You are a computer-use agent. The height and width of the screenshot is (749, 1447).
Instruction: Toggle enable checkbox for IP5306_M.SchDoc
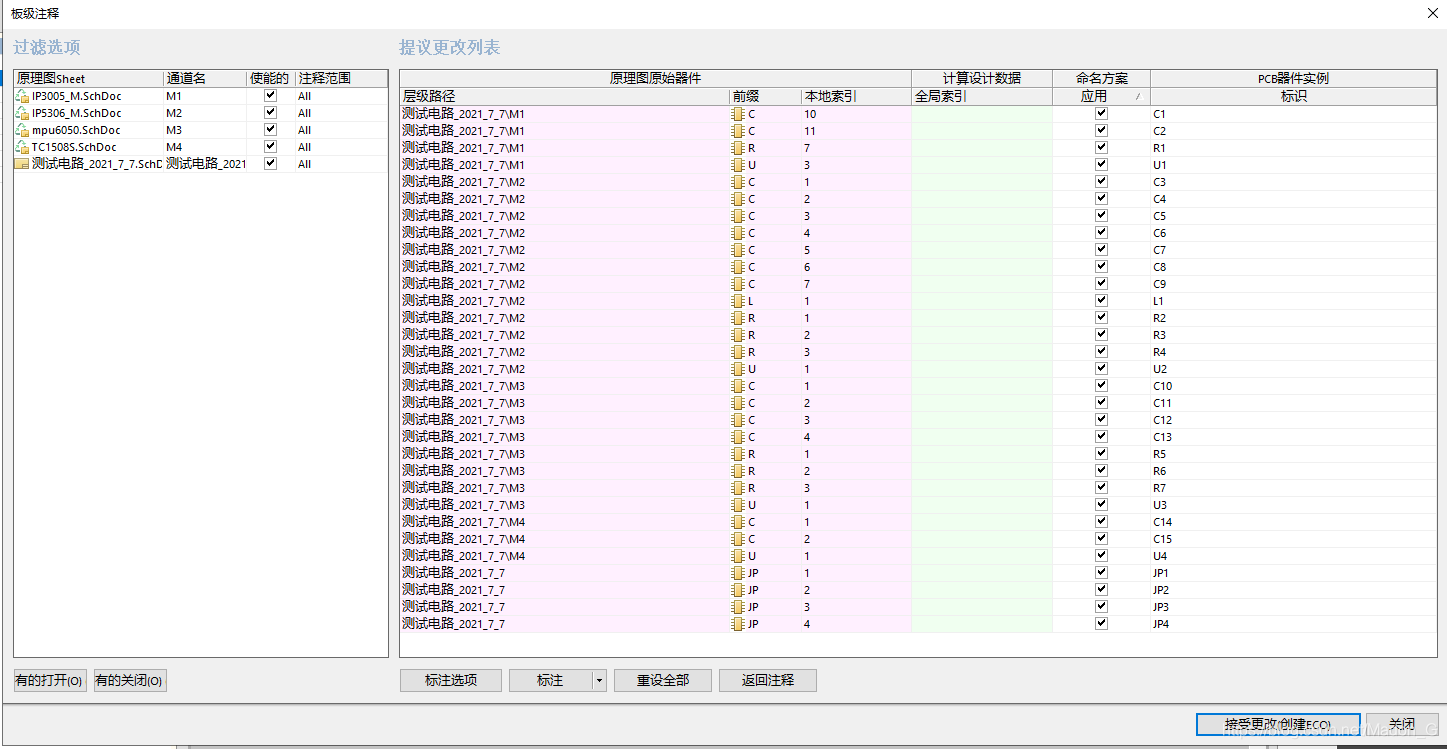pos(270,113)
